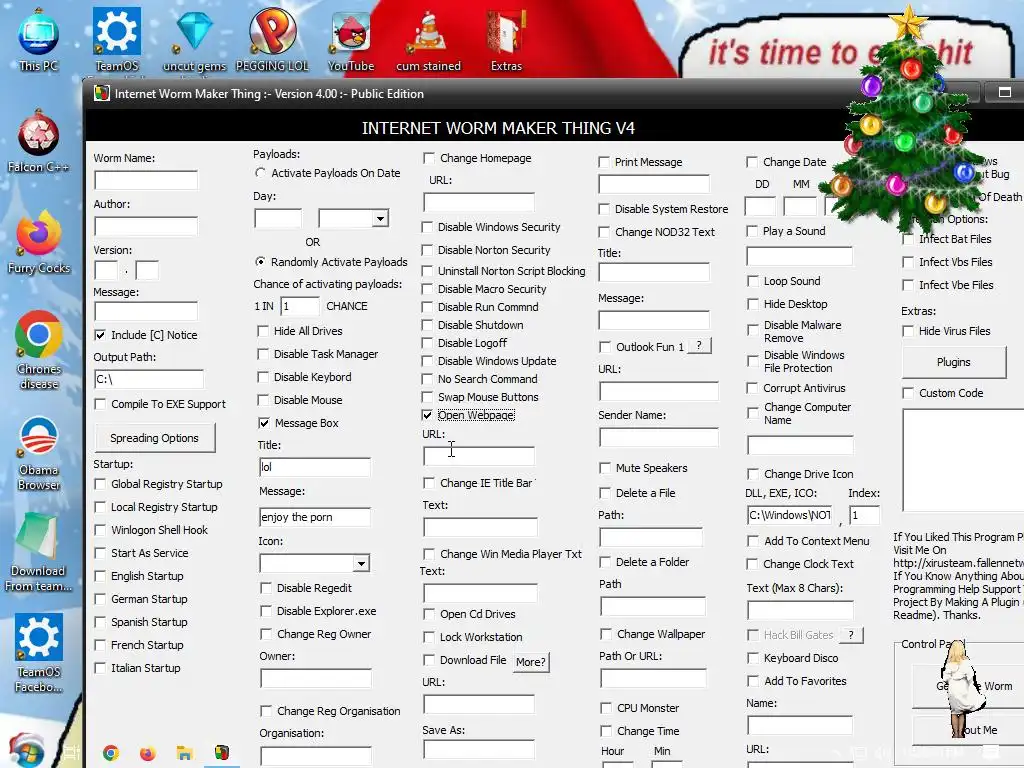Click the Plugins button

[953, 362]
